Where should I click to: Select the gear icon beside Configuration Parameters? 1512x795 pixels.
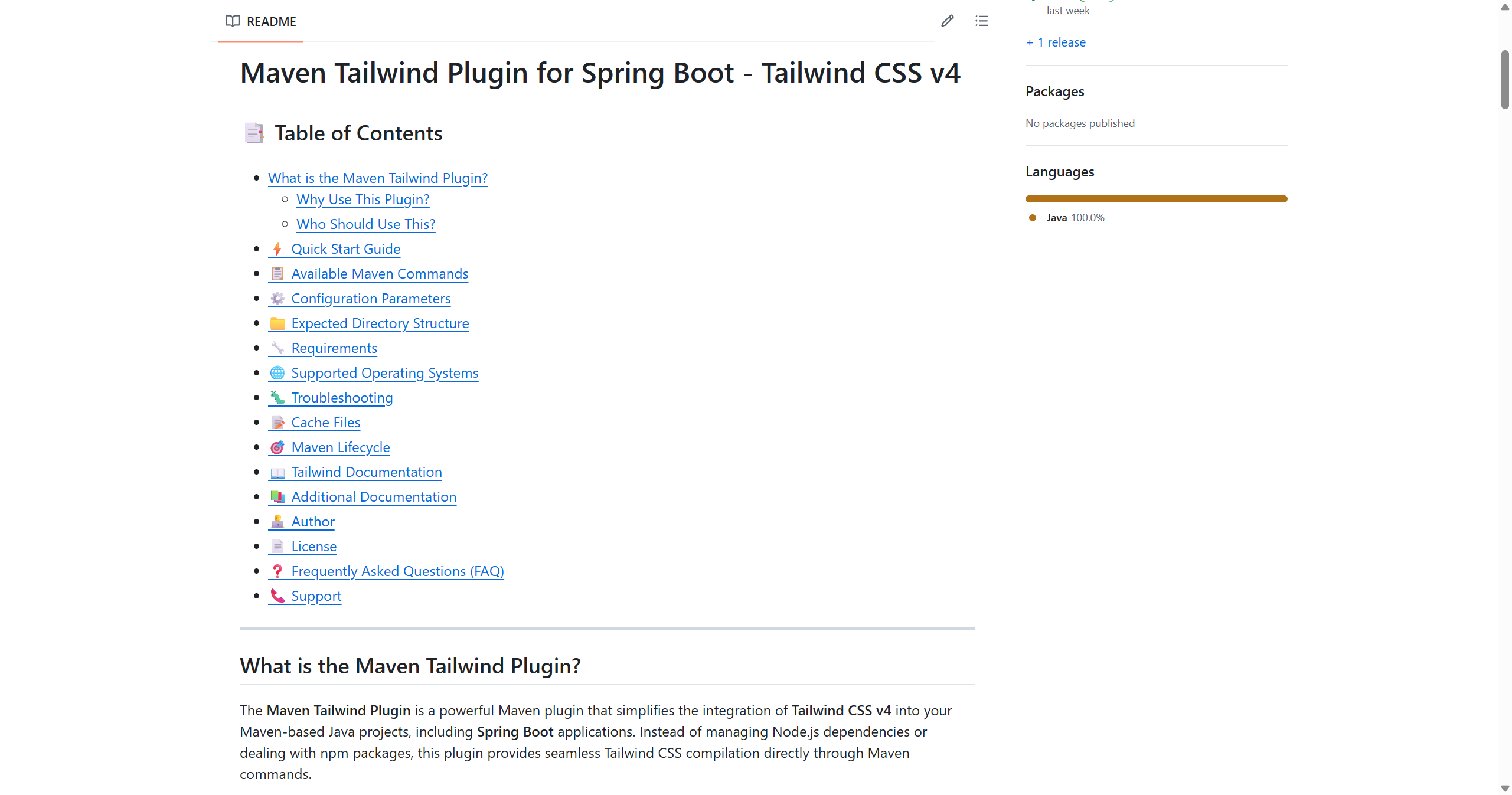tap(277, 299)
